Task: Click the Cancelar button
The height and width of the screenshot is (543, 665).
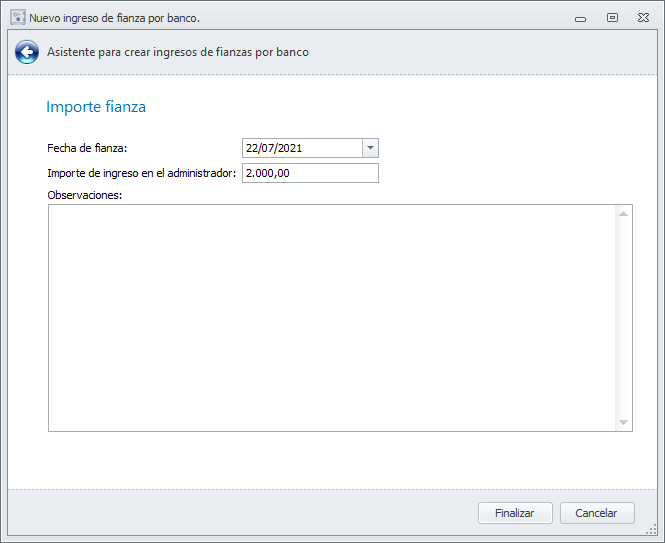Action: pos(597,513)
